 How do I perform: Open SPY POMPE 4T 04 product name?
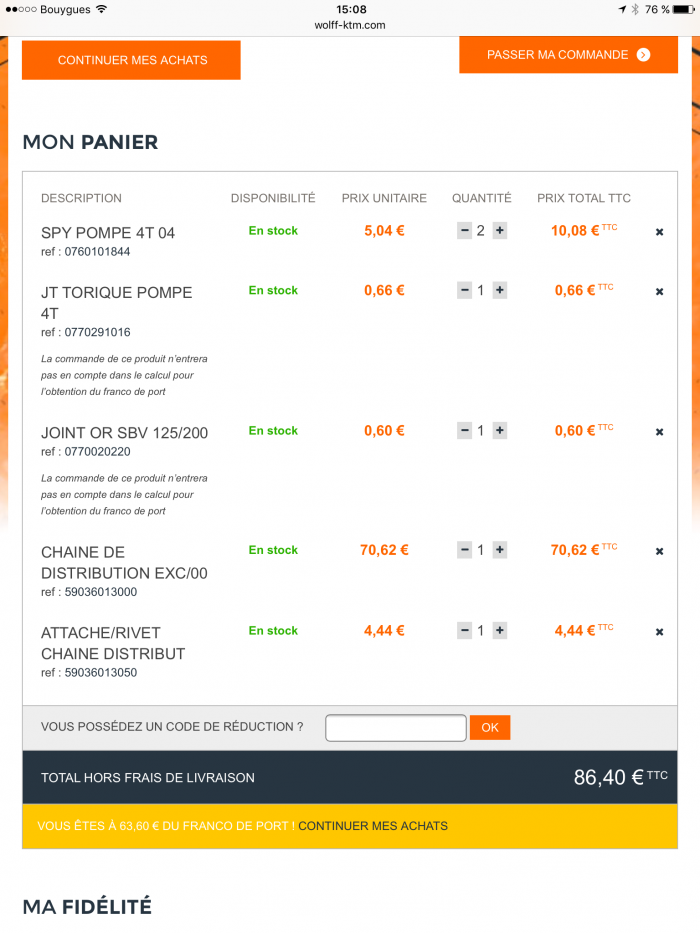tap(108, 233)
